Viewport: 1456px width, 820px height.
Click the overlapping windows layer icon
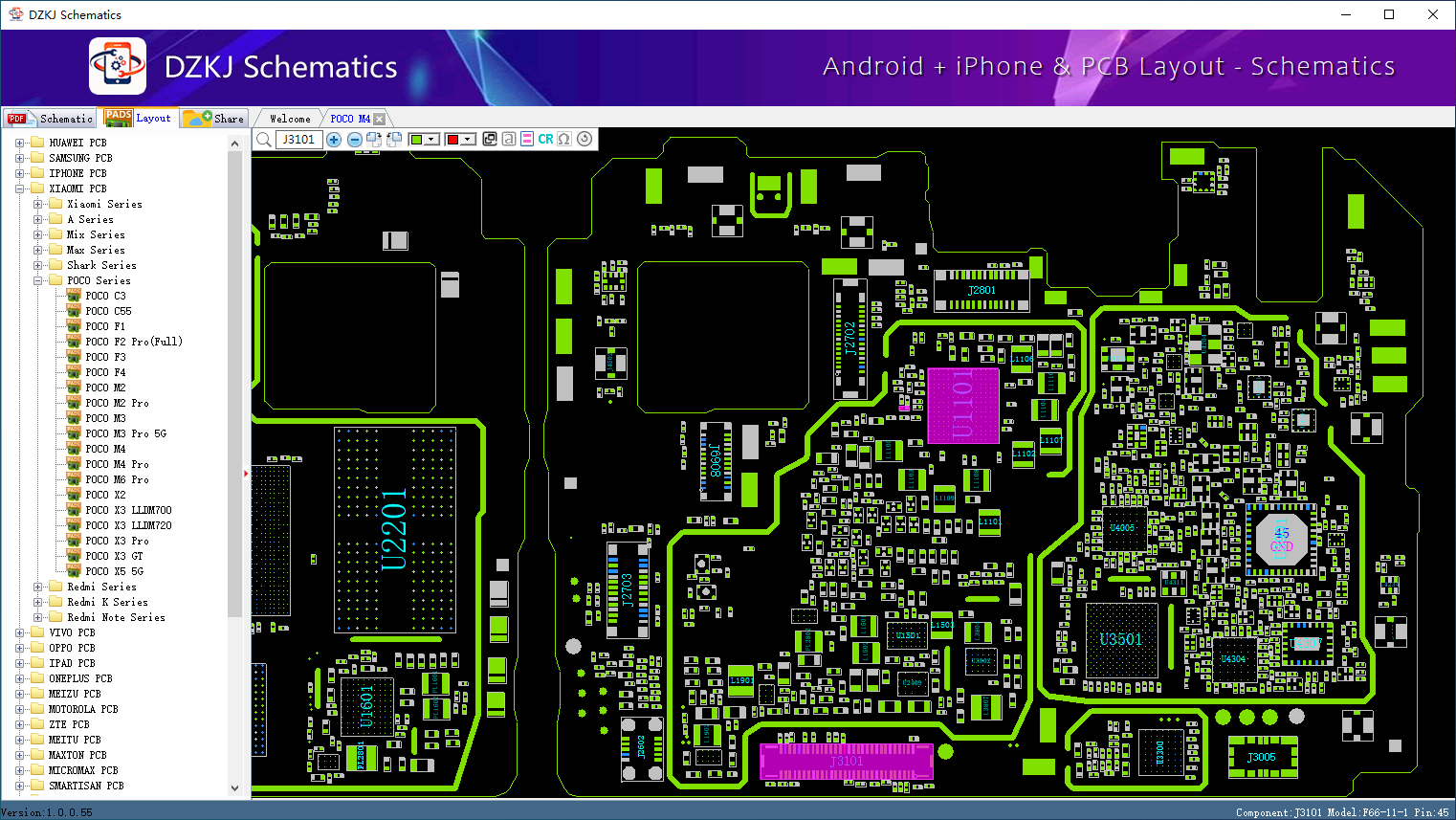(490, 139)
